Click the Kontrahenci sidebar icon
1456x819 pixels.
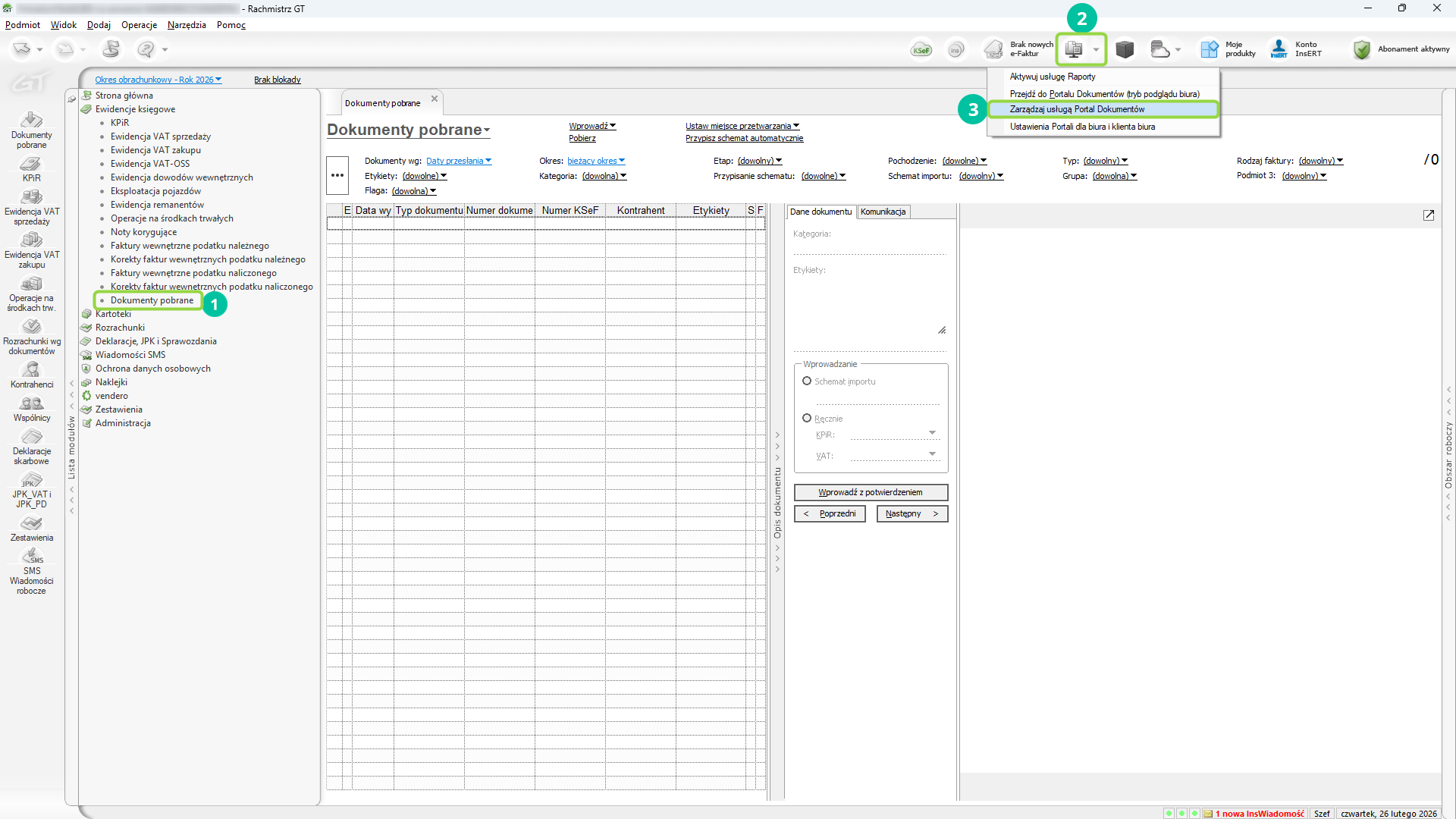[31, 370]
